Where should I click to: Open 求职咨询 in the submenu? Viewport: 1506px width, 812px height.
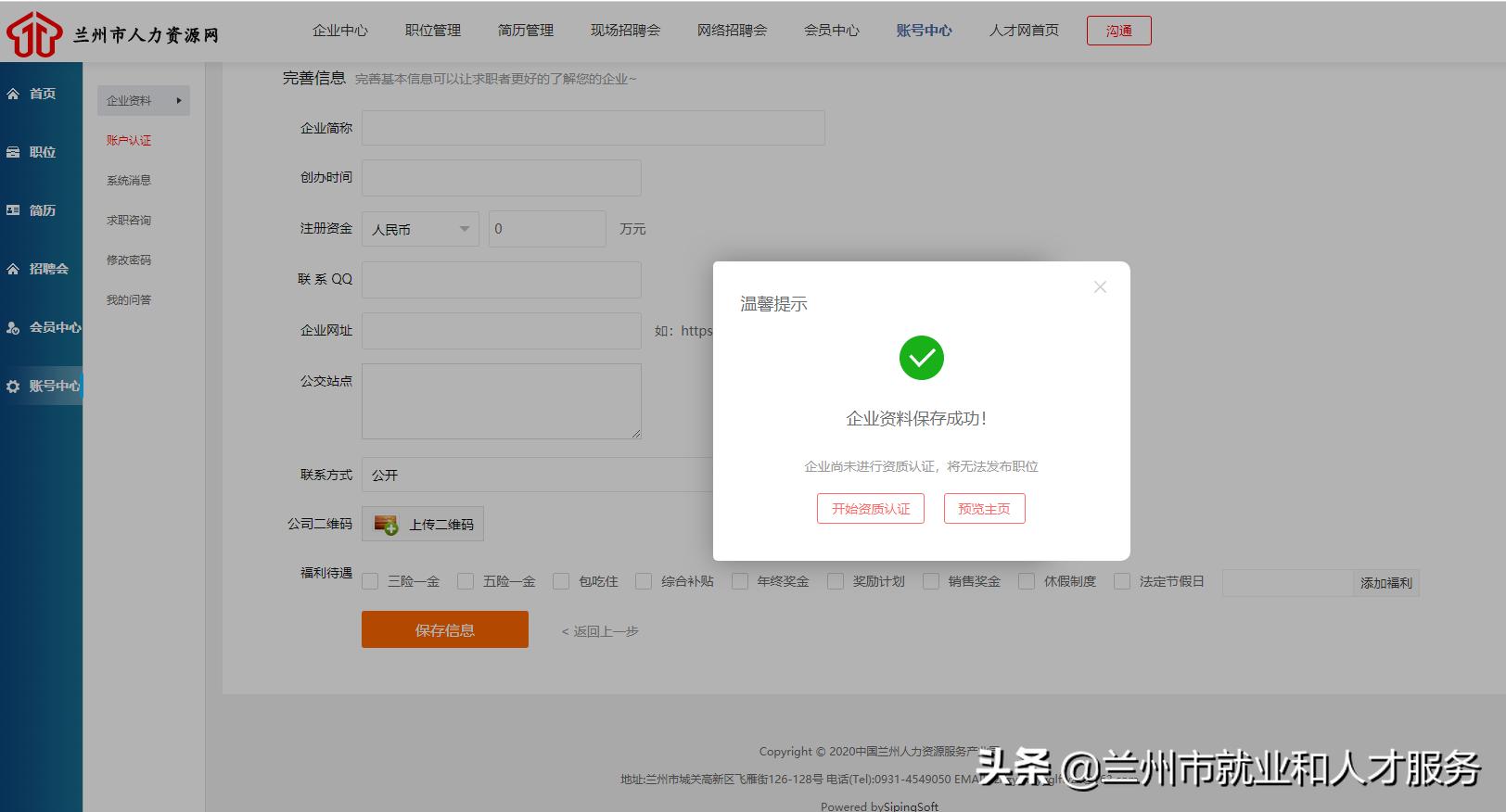(x=129, y=220)
